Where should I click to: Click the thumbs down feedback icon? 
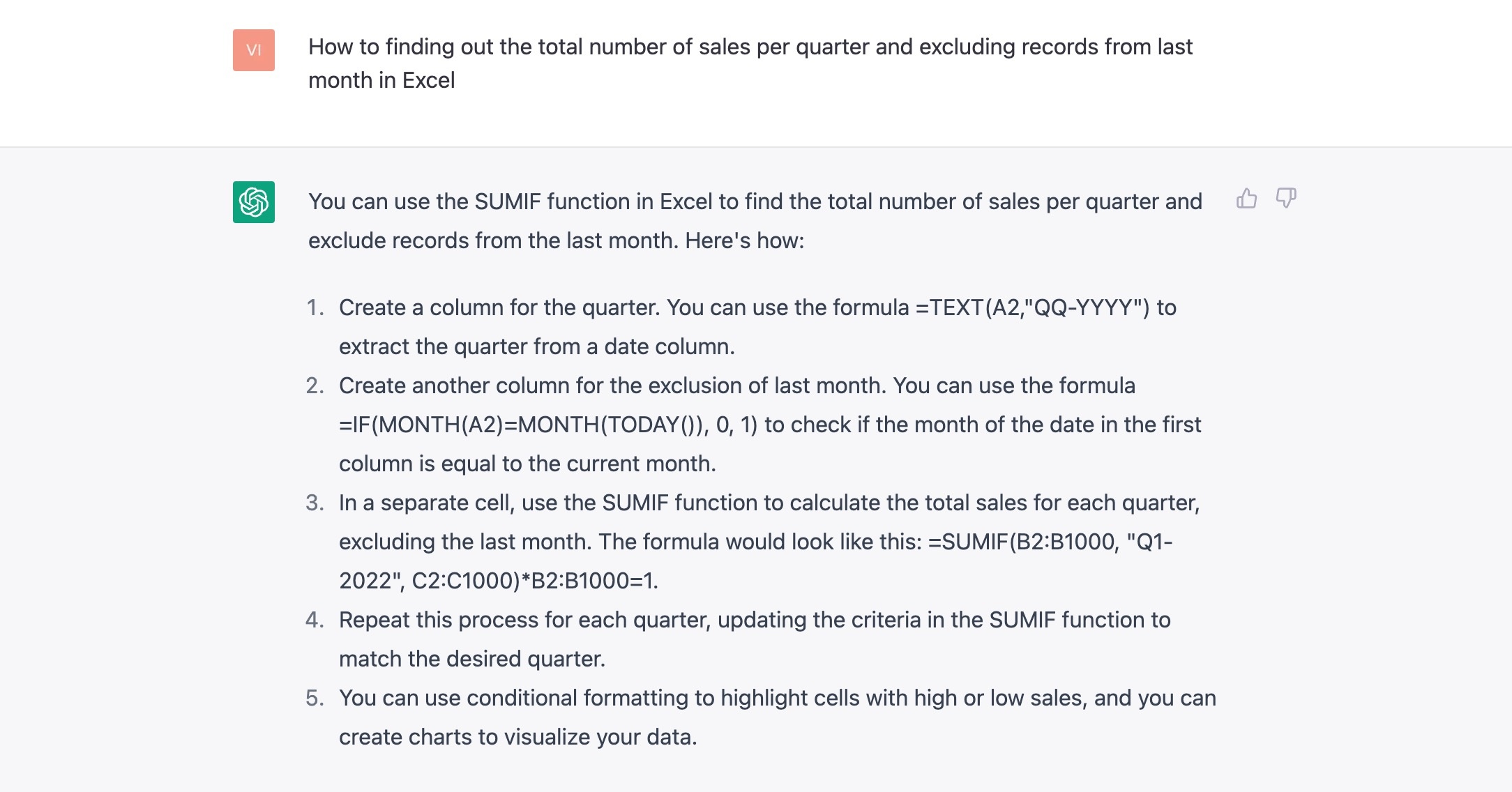(x=1285, y=199)
